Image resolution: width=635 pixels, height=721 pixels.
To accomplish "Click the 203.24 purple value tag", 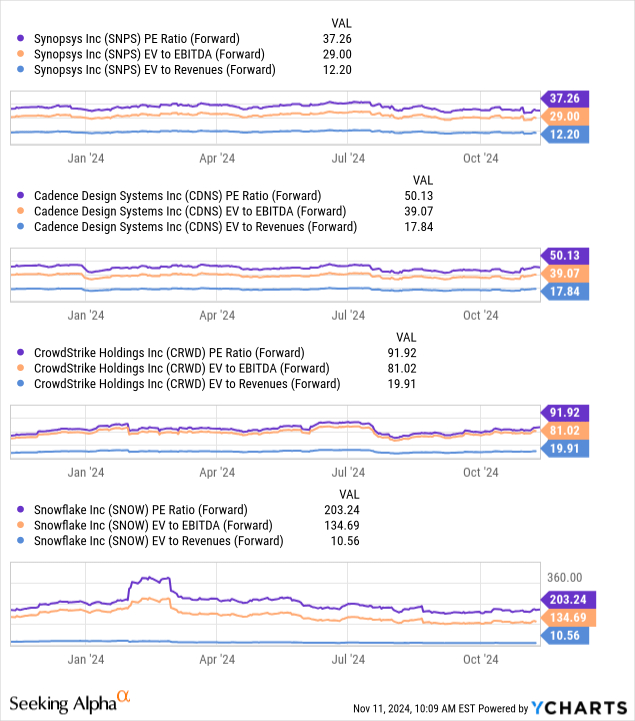I will click(570, 599).
